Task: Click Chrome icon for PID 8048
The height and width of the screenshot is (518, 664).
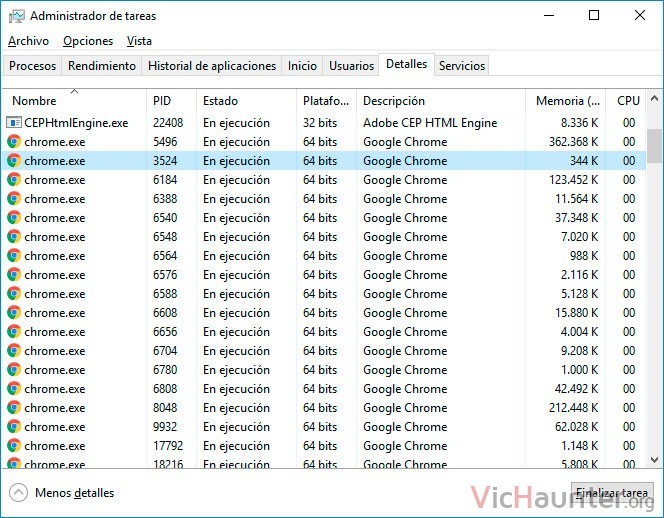Action: (x=14, y=408)
